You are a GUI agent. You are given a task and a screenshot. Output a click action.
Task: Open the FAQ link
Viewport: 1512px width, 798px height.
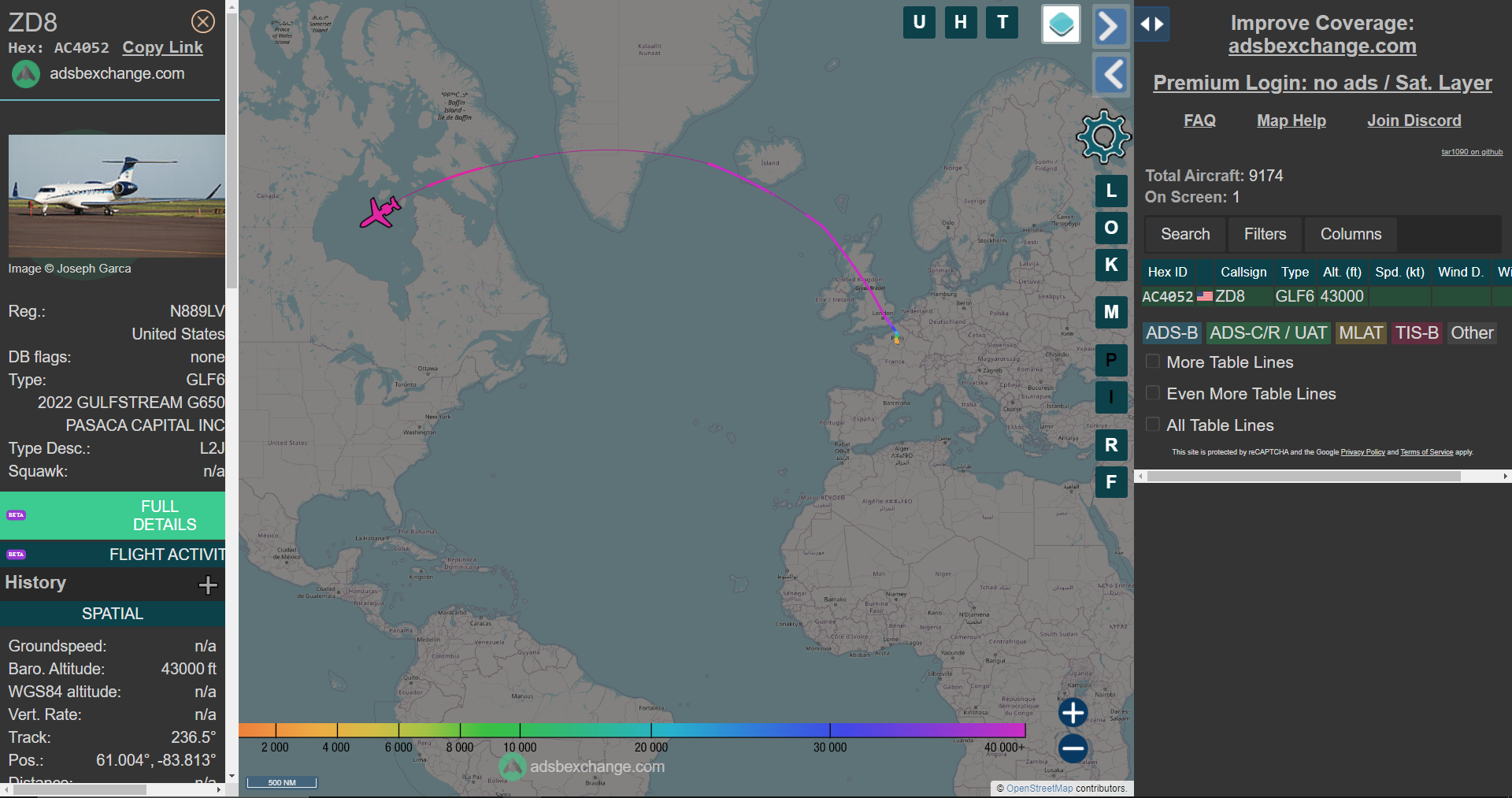click(x=1199, y=121)
